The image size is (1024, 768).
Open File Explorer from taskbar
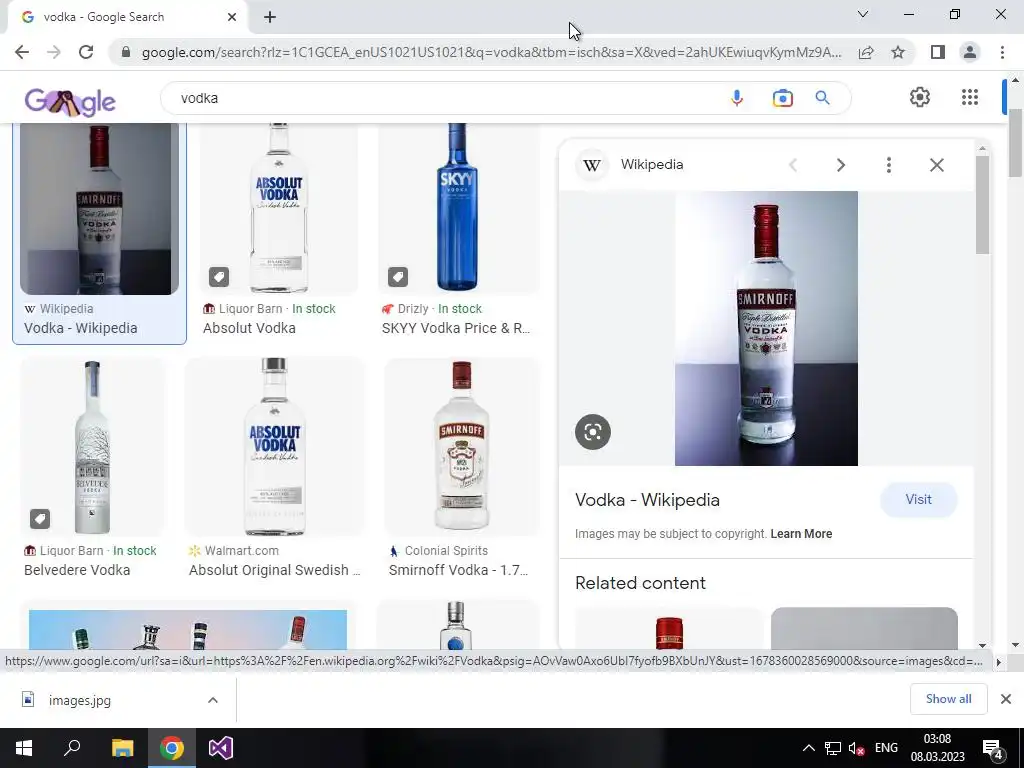tap(122, 748)
